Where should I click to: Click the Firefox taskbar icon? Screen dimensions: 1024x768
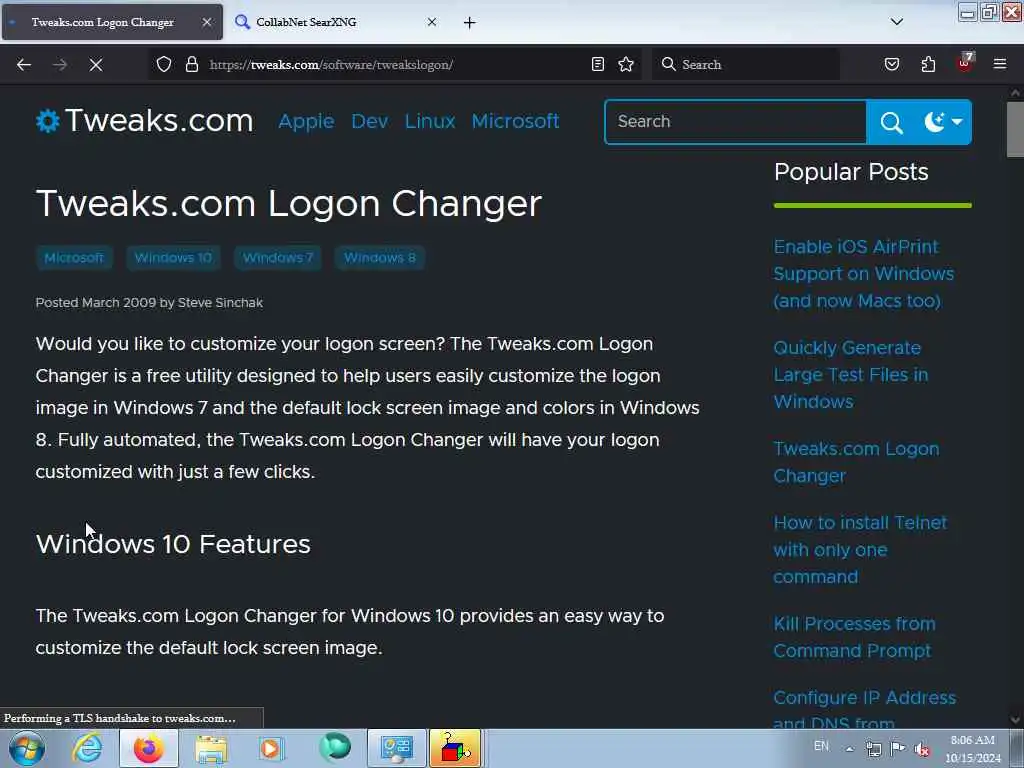pos(149,748)
